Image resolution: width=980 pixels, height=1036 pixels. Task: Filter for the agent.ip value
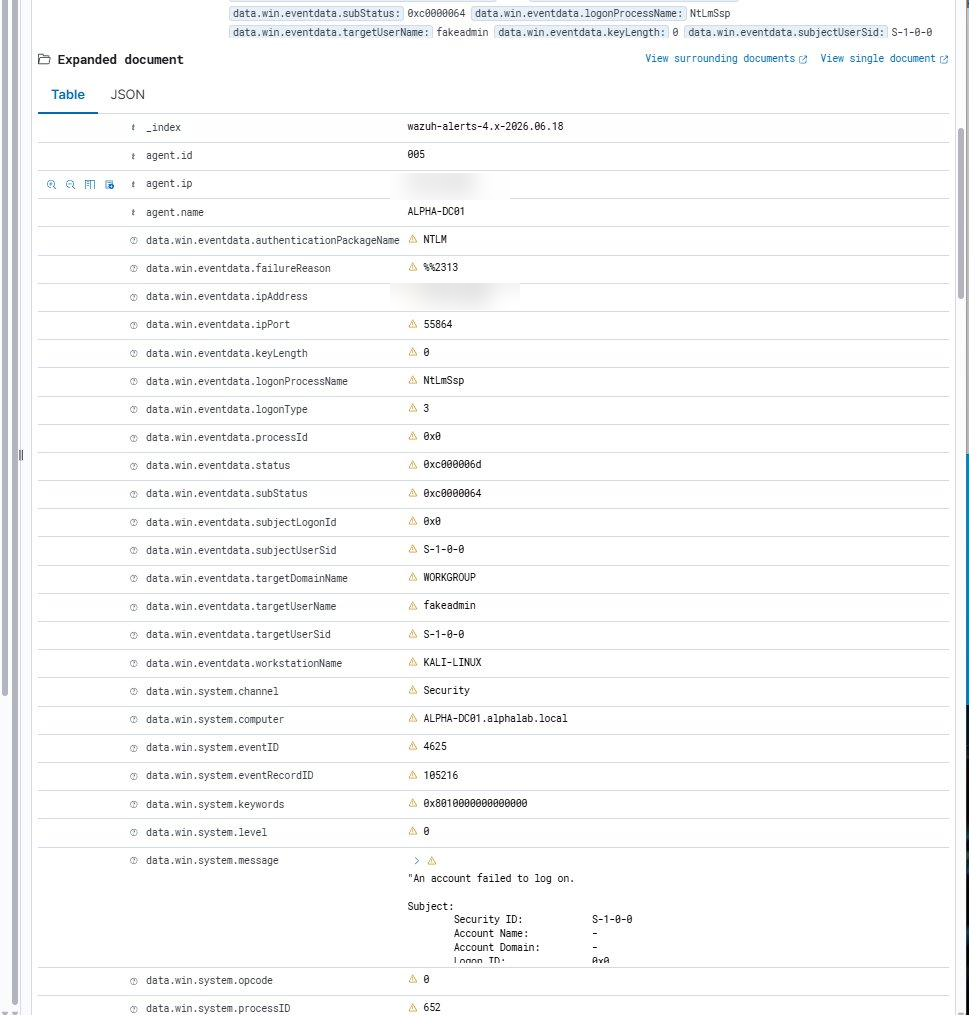[51, 184]
